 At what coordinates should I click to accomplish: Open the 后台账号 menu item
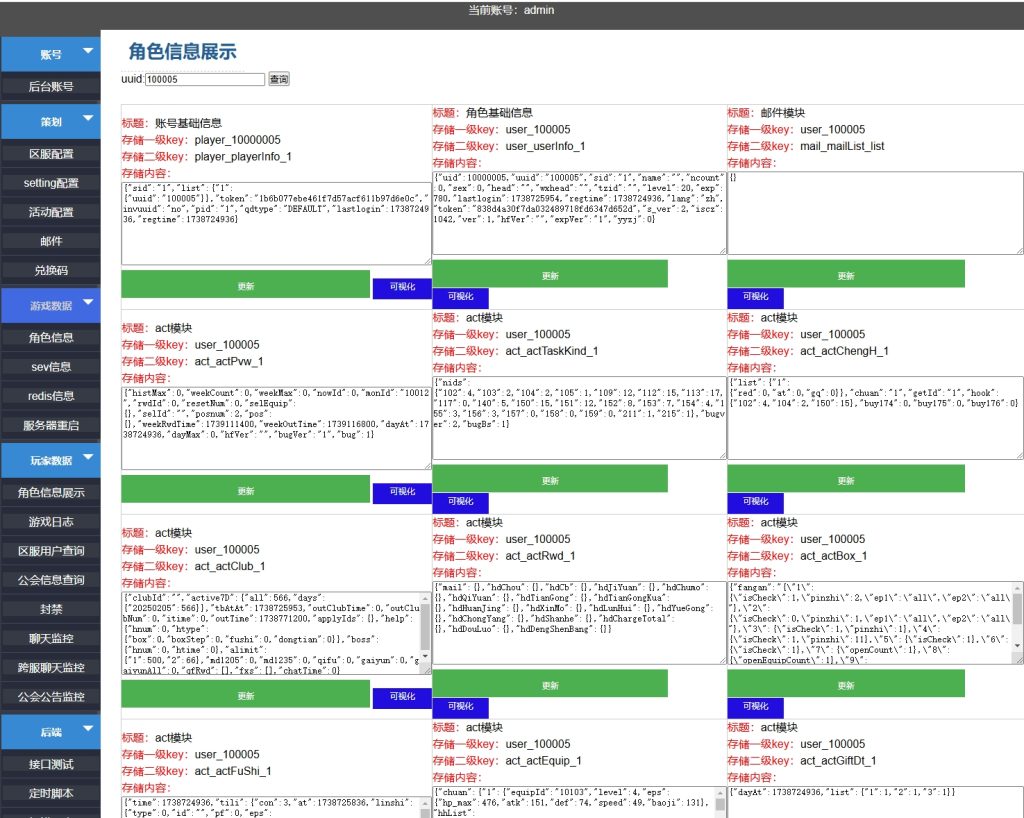click(50, 87)
